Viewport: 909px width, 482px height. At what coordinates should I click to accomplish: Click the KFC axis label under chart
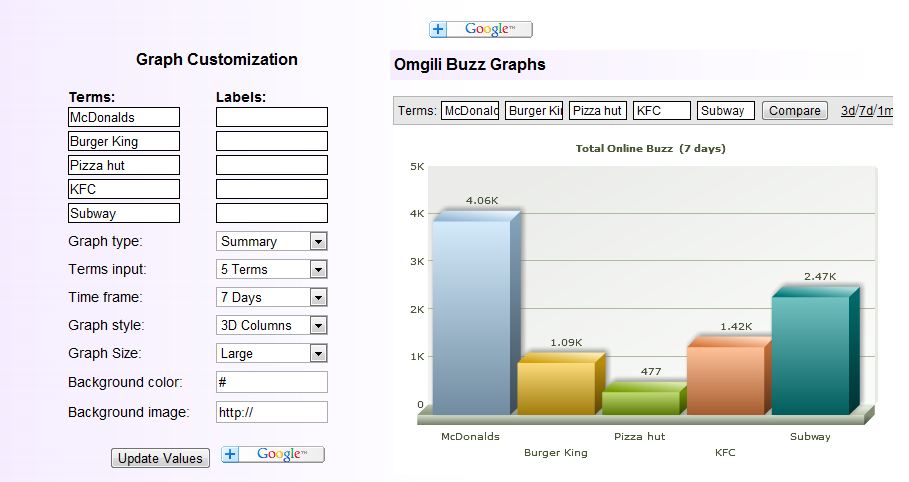[x=725, y=452]
